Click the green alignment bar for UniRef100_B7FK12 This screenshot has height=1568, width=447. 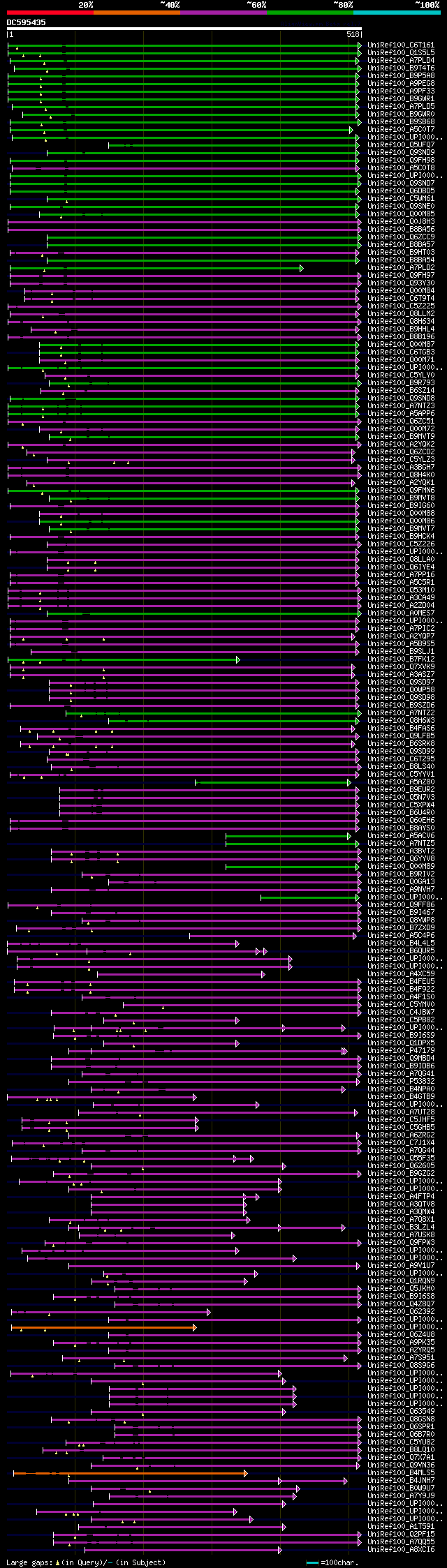(x=124, y=659)
